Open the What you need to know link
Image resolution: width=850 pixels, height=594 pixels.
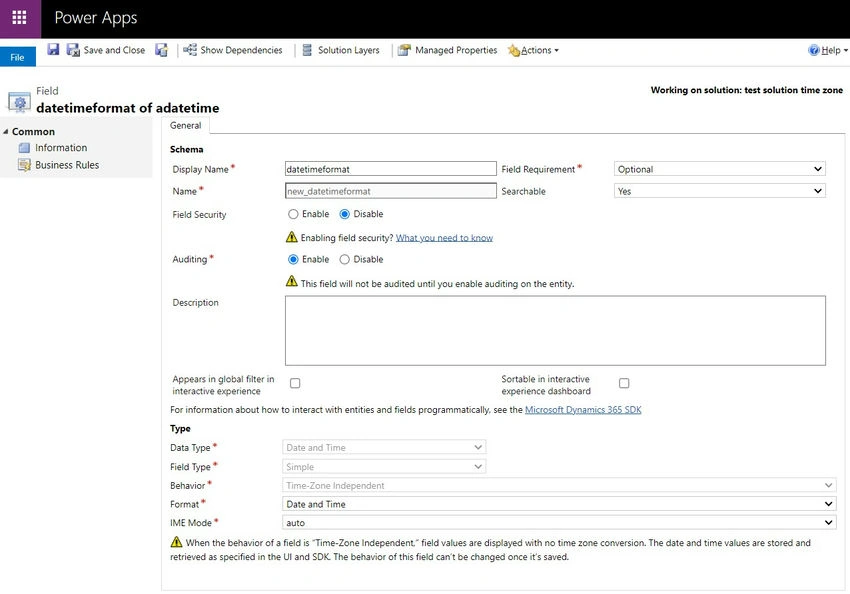point(444,237)
